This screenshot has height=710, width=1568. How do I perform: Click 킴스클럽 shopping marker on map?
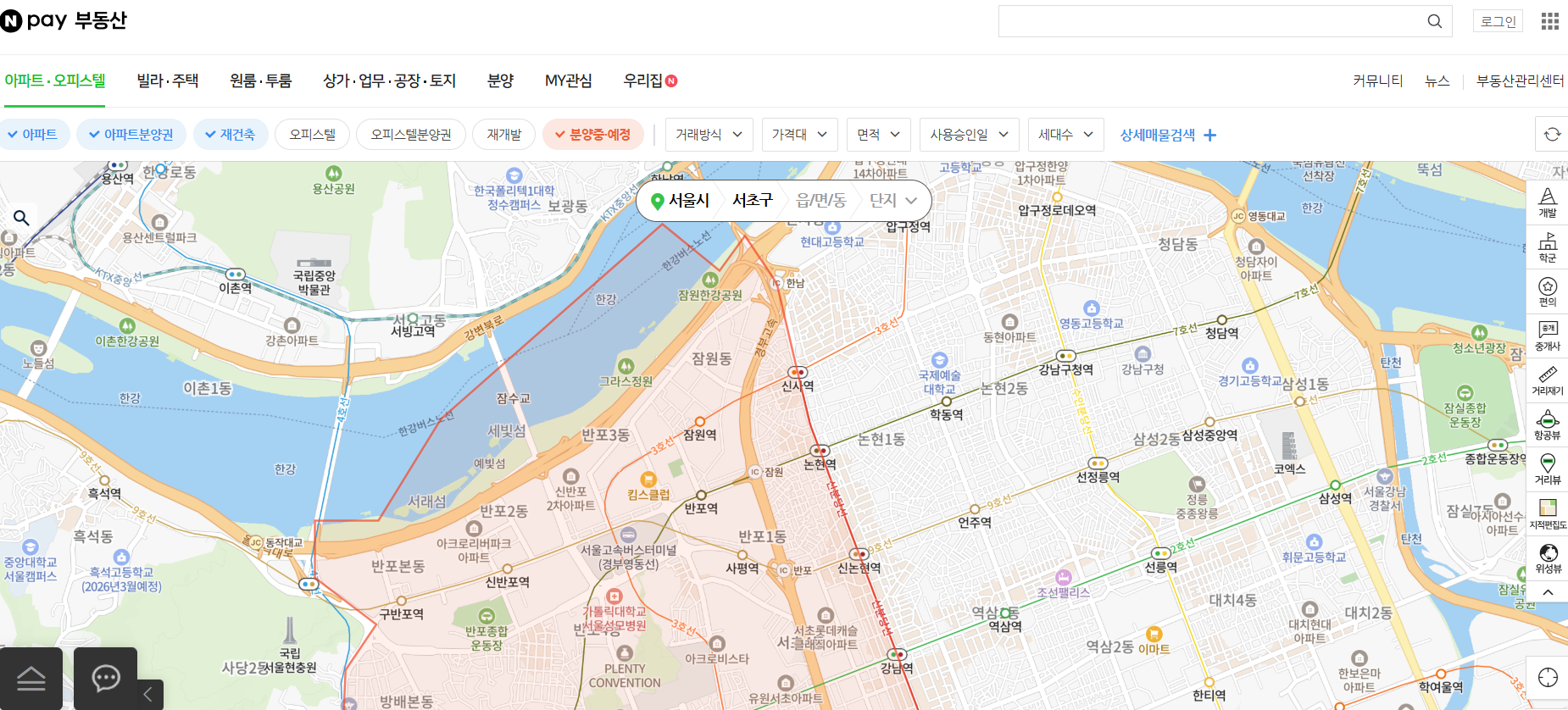(648, 487)
